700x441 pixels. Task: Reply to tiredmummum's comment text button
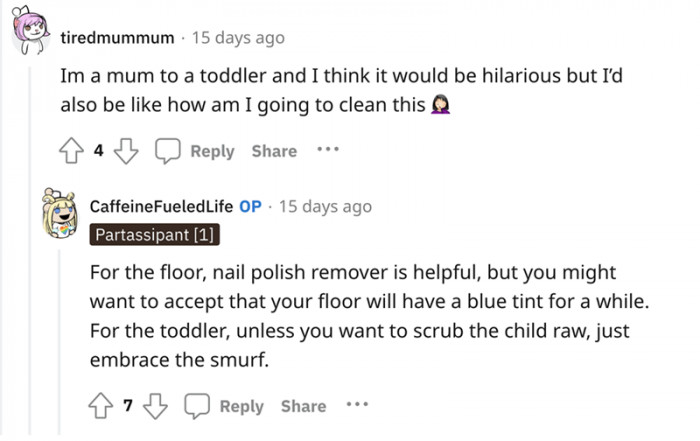click(212, 151)
